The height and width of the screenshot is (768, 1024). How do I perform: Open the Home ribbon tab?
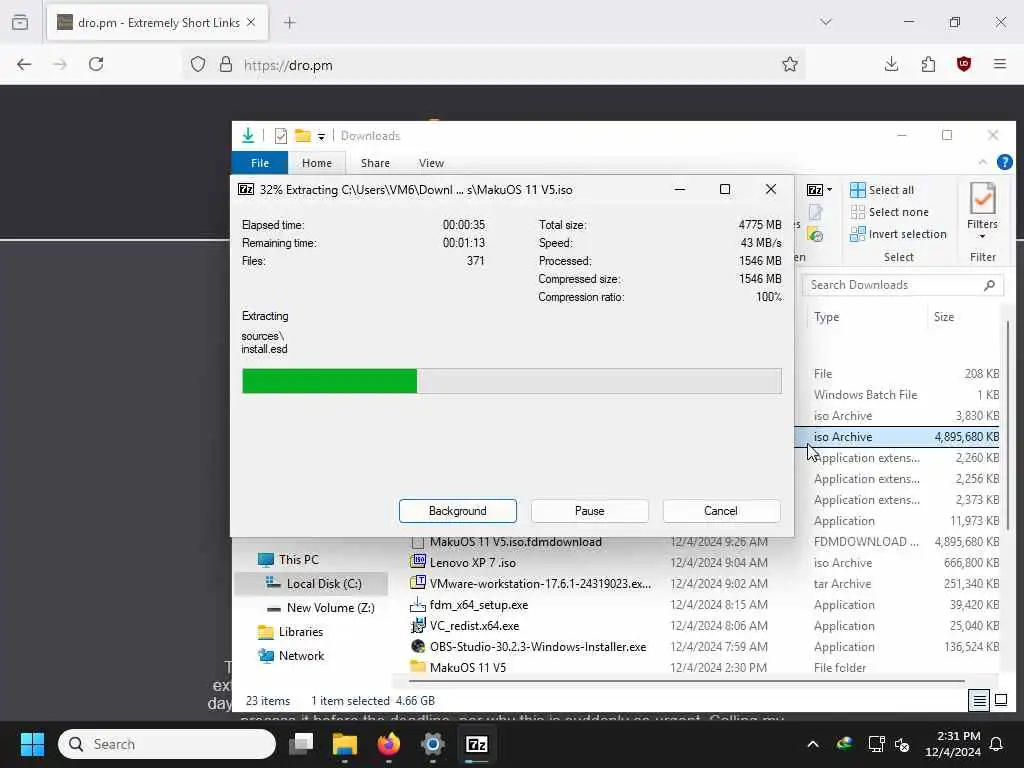317,163
